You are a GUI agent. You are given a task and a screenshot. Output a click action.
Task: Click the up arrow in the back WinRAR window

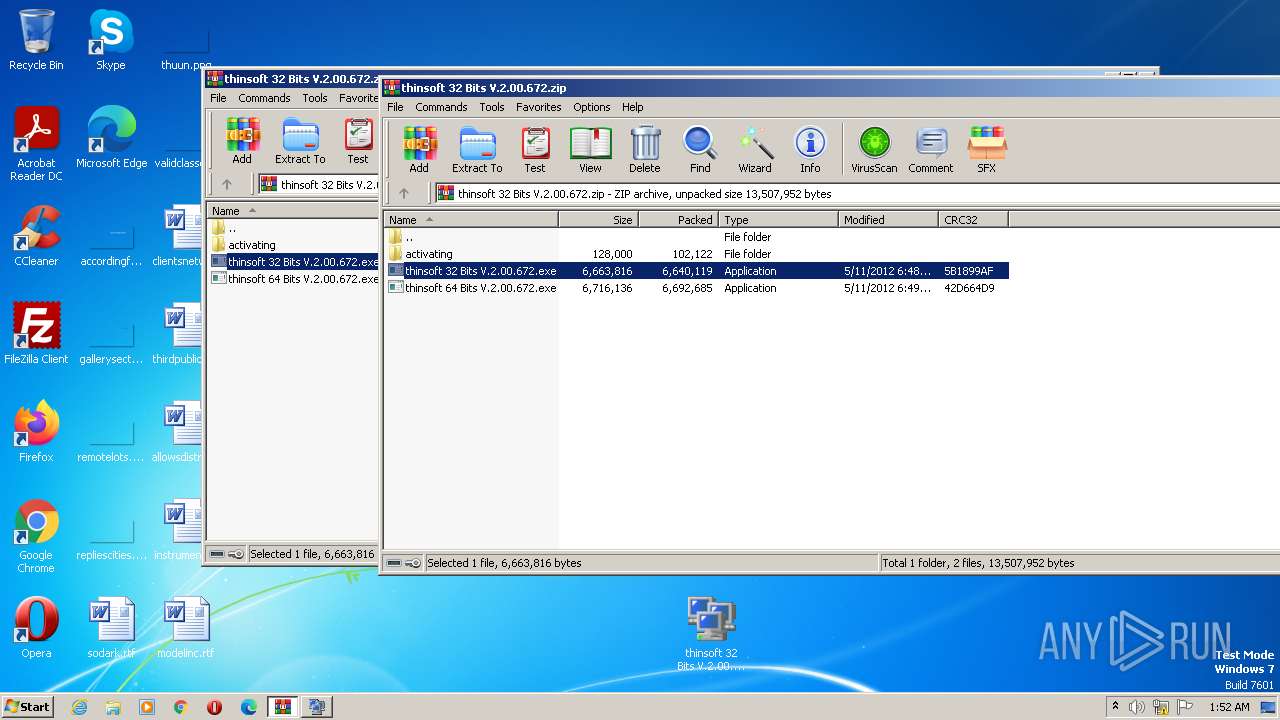point(227,184)
